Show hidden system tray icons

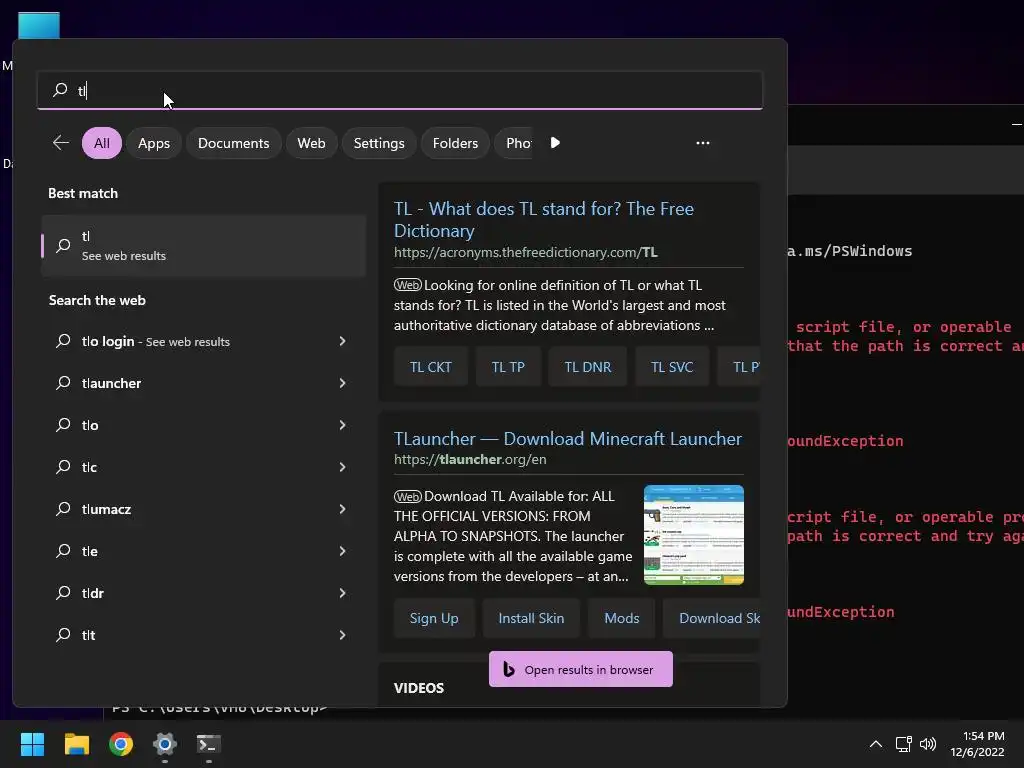coord(876,744)
